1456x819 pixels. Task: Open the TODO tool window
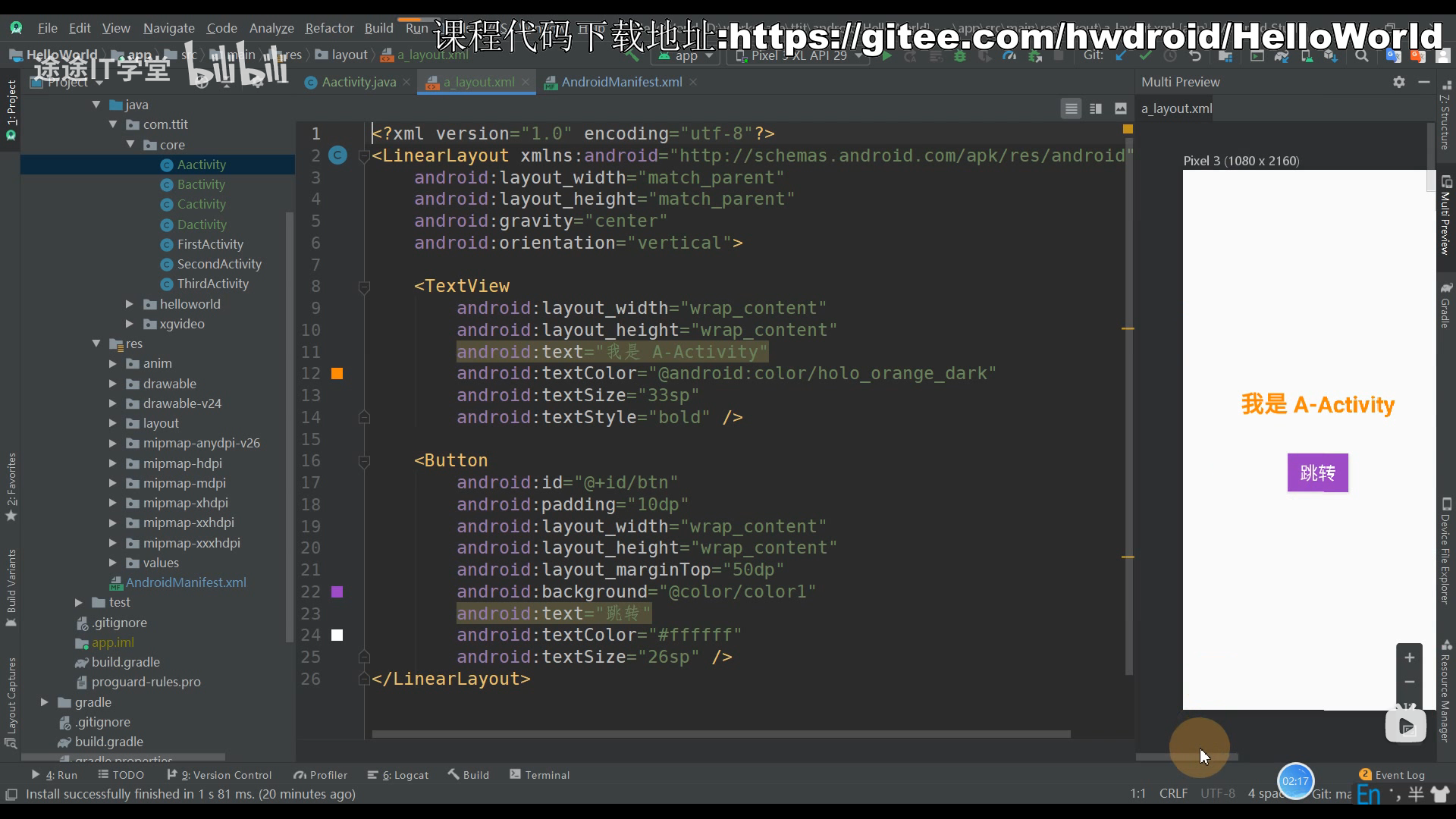tap(121, 775)
